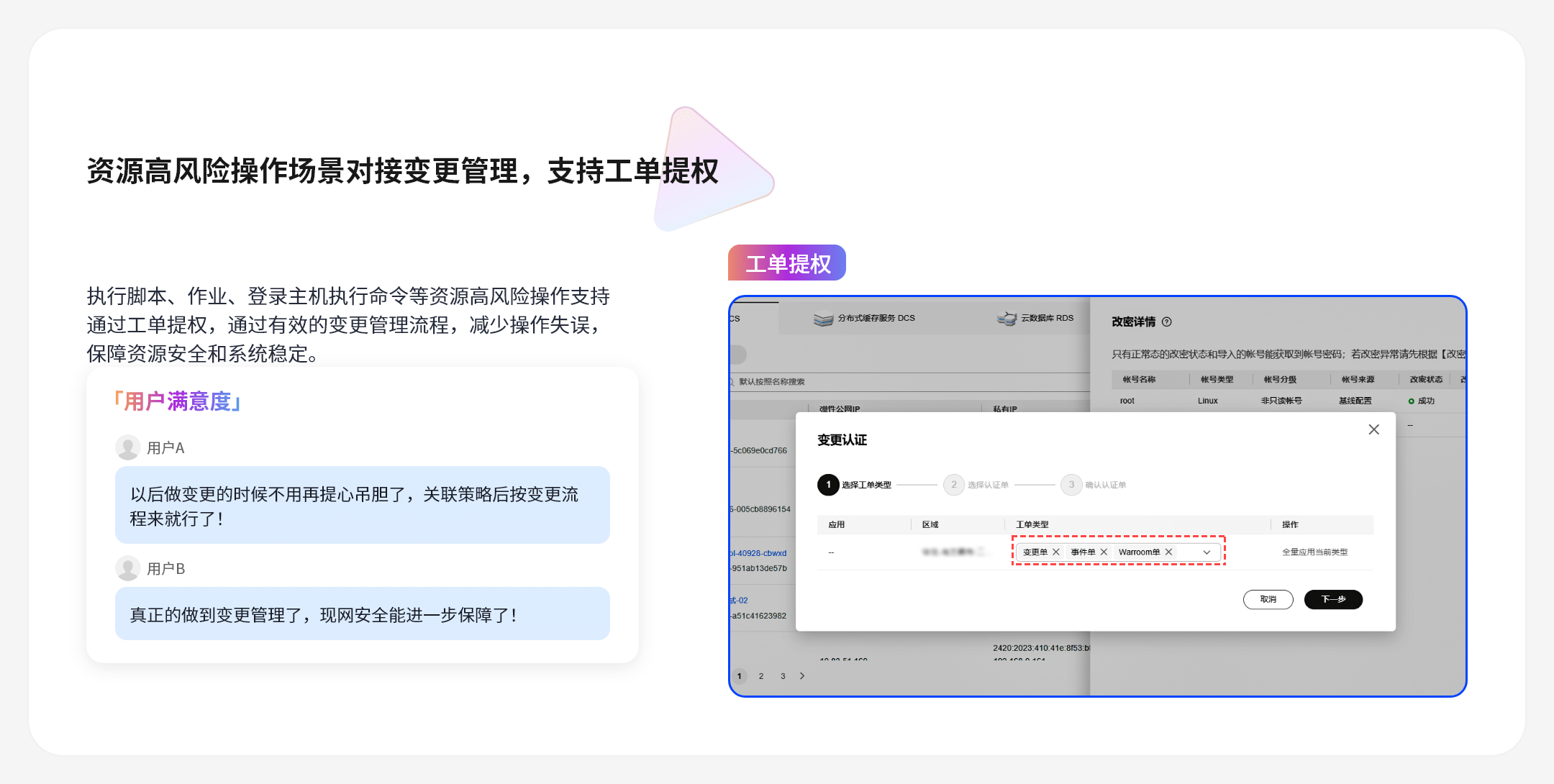Click the 云数据库 RDS database icon

[x=1007, y=319]
